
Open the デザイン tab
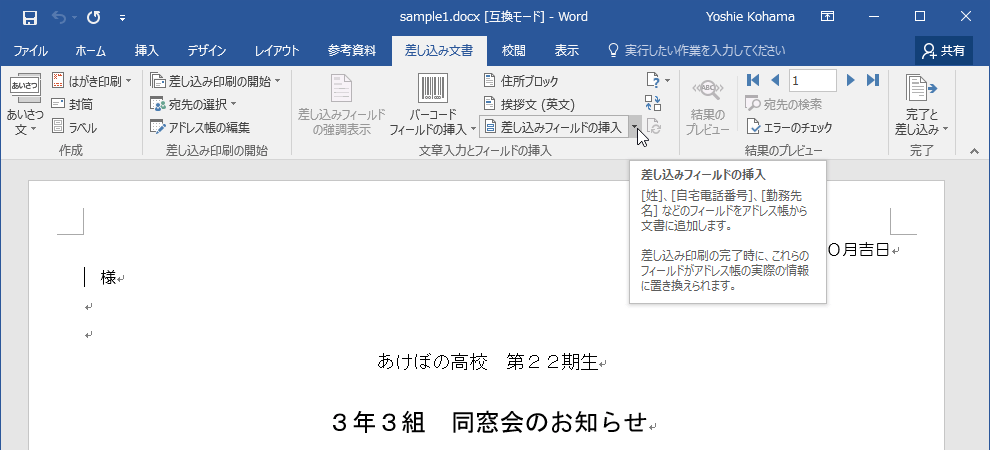click(206, 51)
